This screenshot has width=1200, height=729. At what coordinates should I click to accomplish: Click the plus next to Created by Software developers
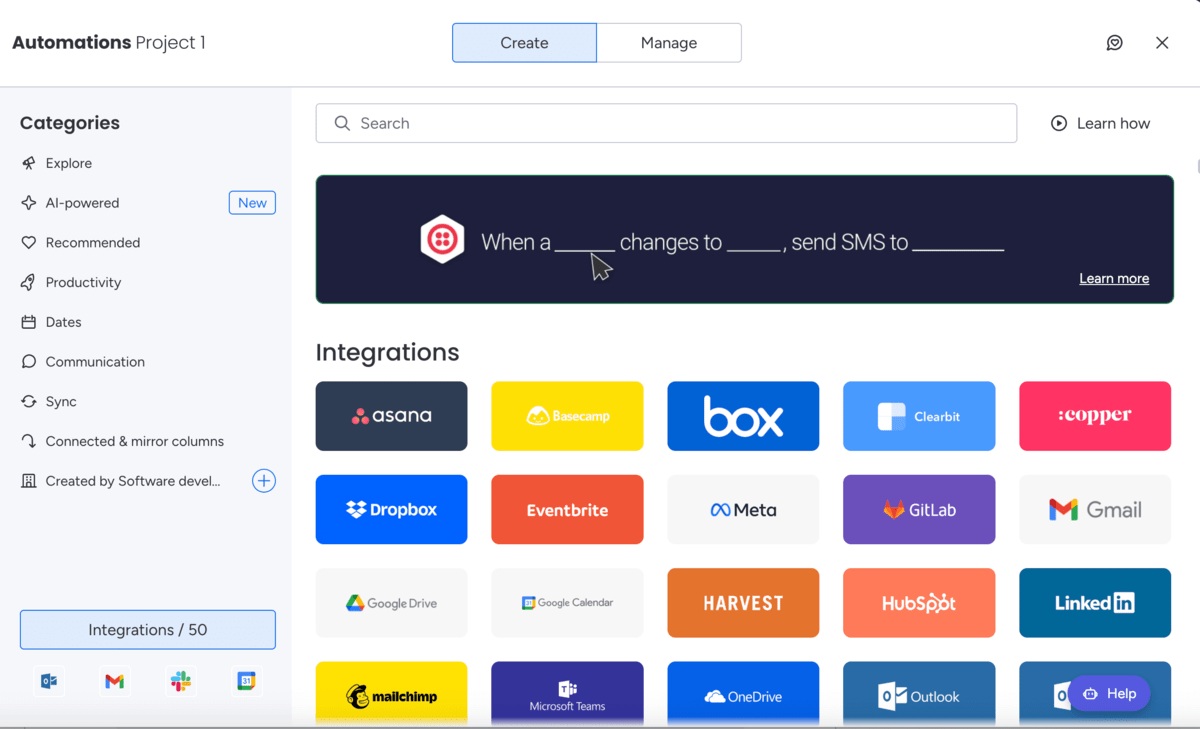click(263, 481)
